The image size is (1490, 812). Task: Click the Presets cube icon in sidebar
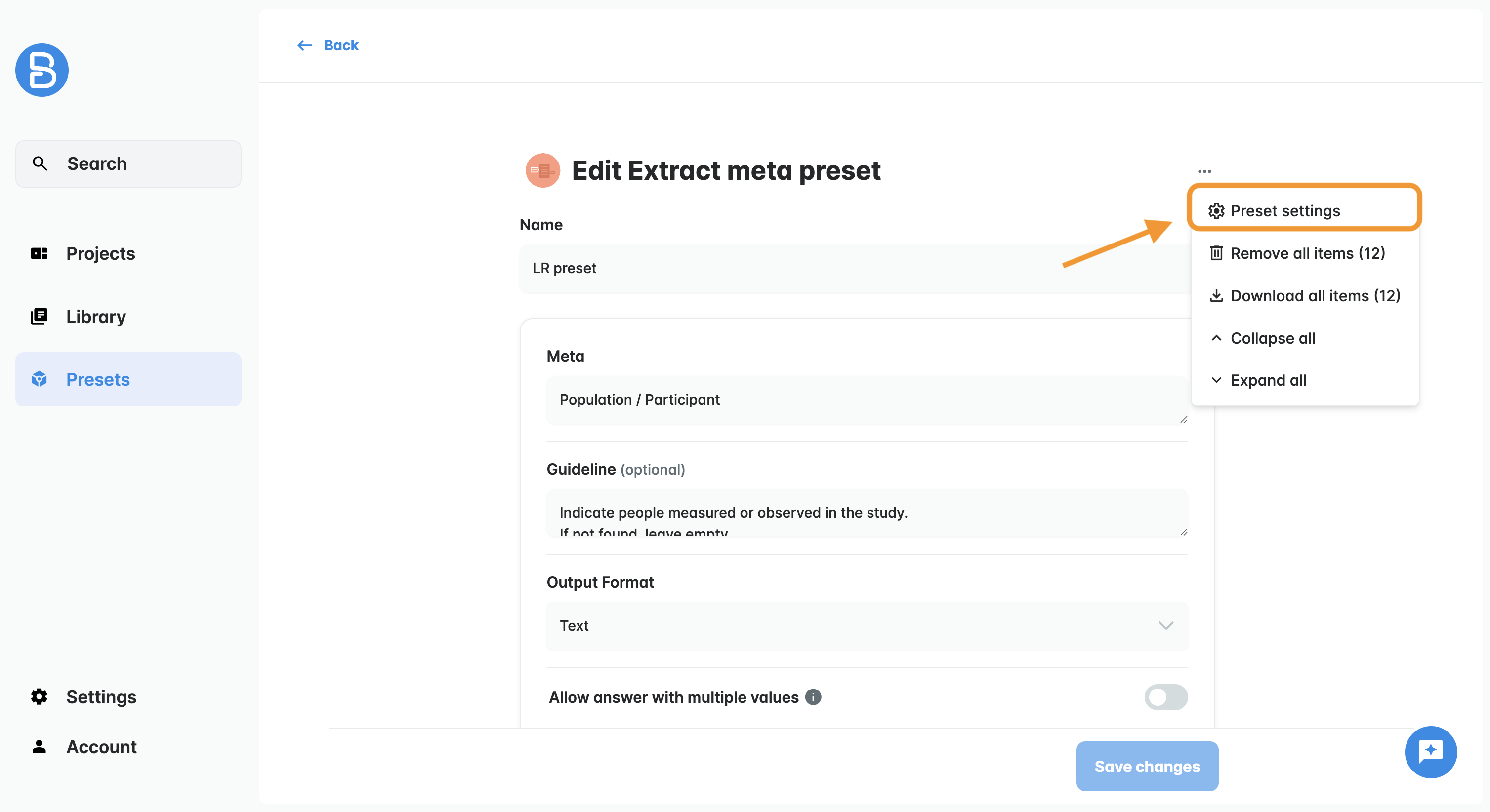[x=40, y=379]
